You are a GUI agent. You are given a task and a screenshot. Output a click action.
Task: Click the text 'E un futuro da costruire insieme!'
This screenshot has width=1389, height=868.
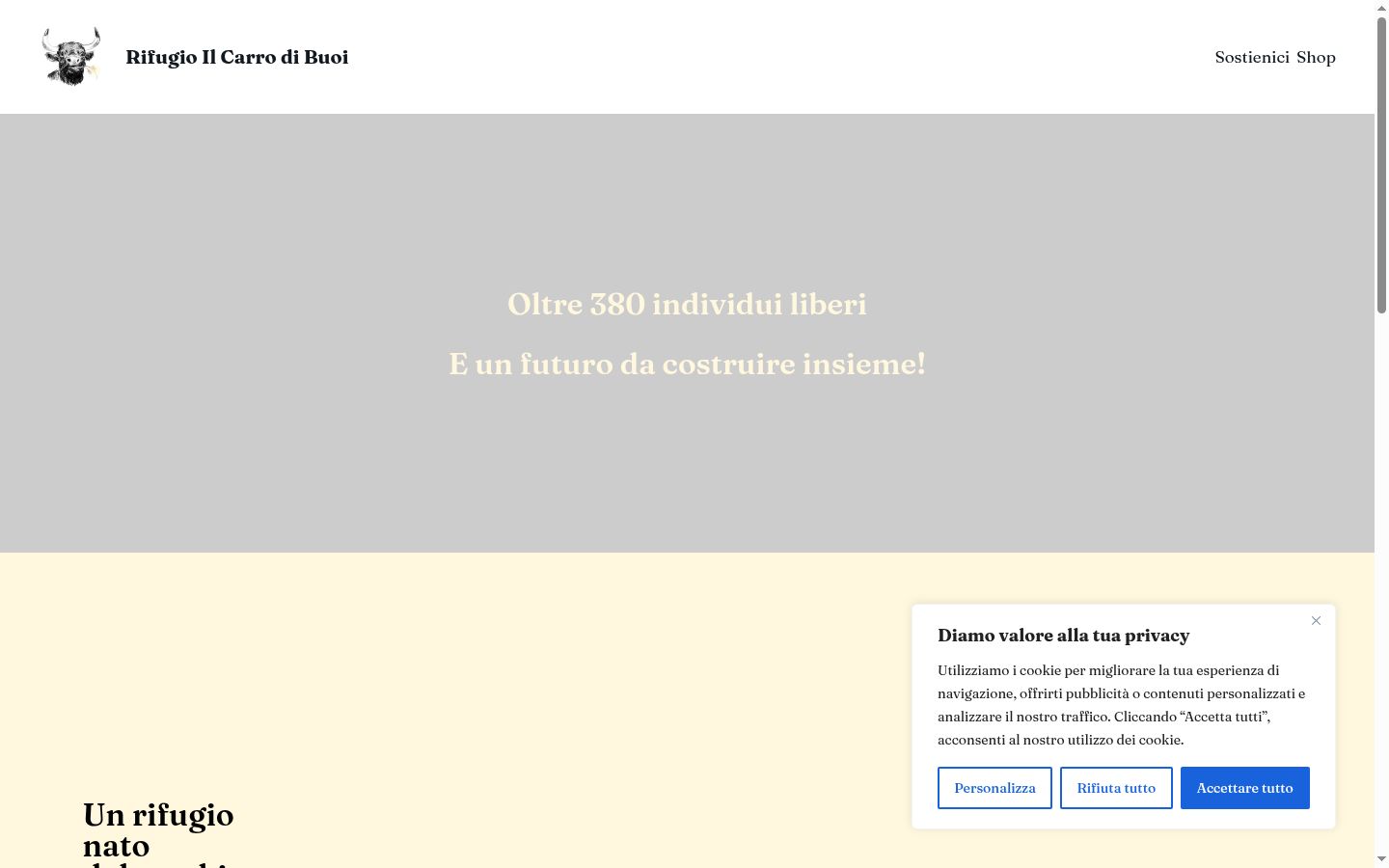click(x=687, y=364)
